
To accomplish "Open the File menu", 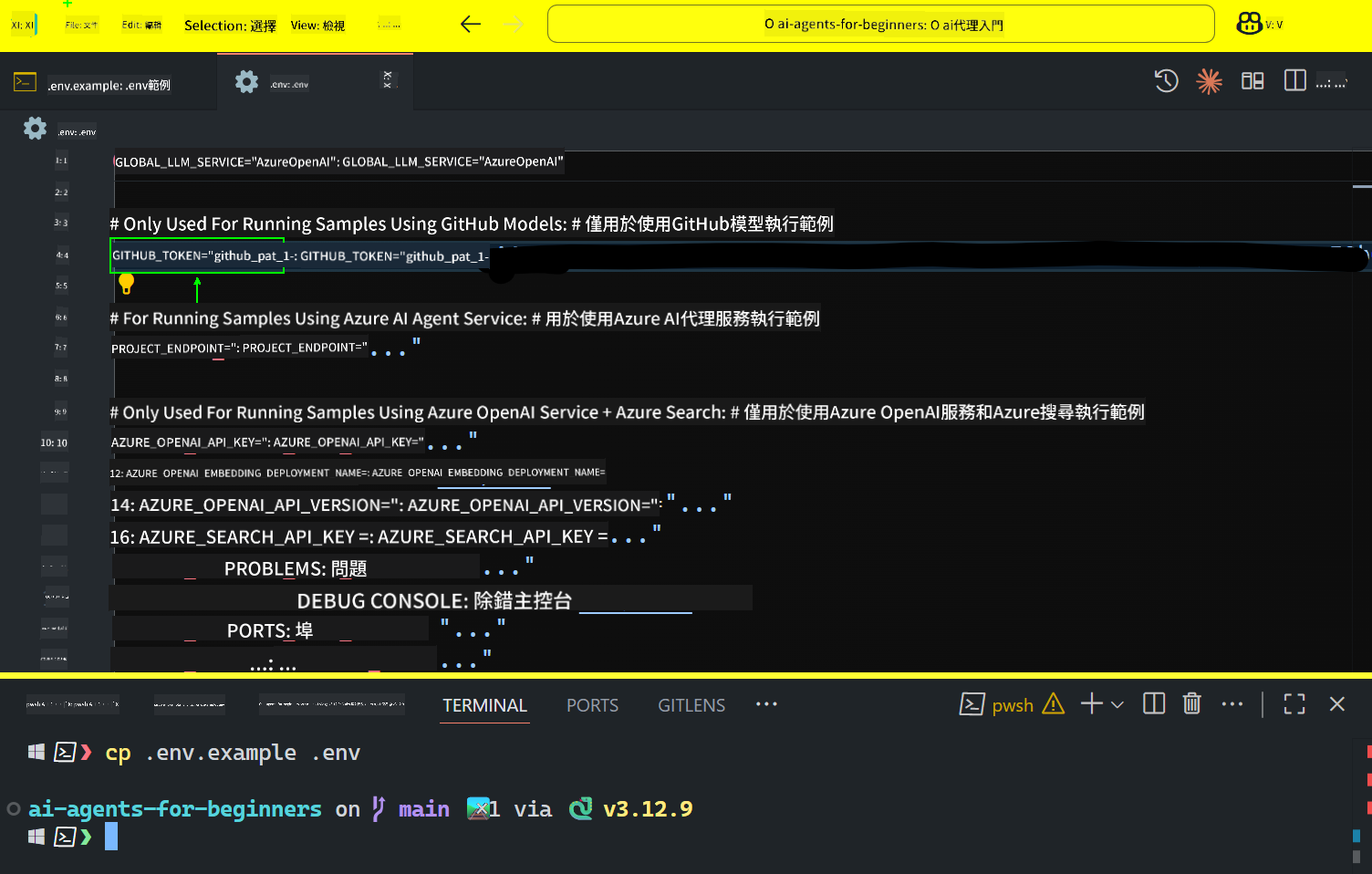I will (x=81, y=26).
